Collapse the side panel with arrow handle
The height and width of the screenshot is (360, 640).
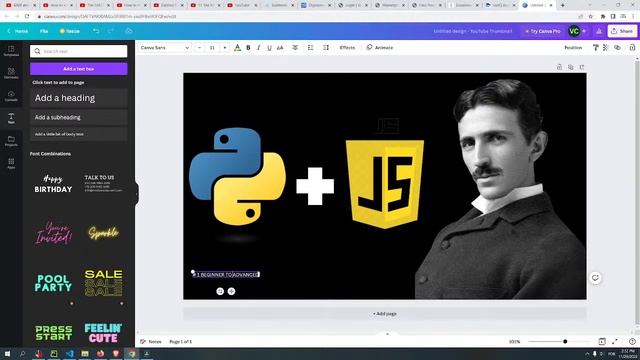coord(137,193)
